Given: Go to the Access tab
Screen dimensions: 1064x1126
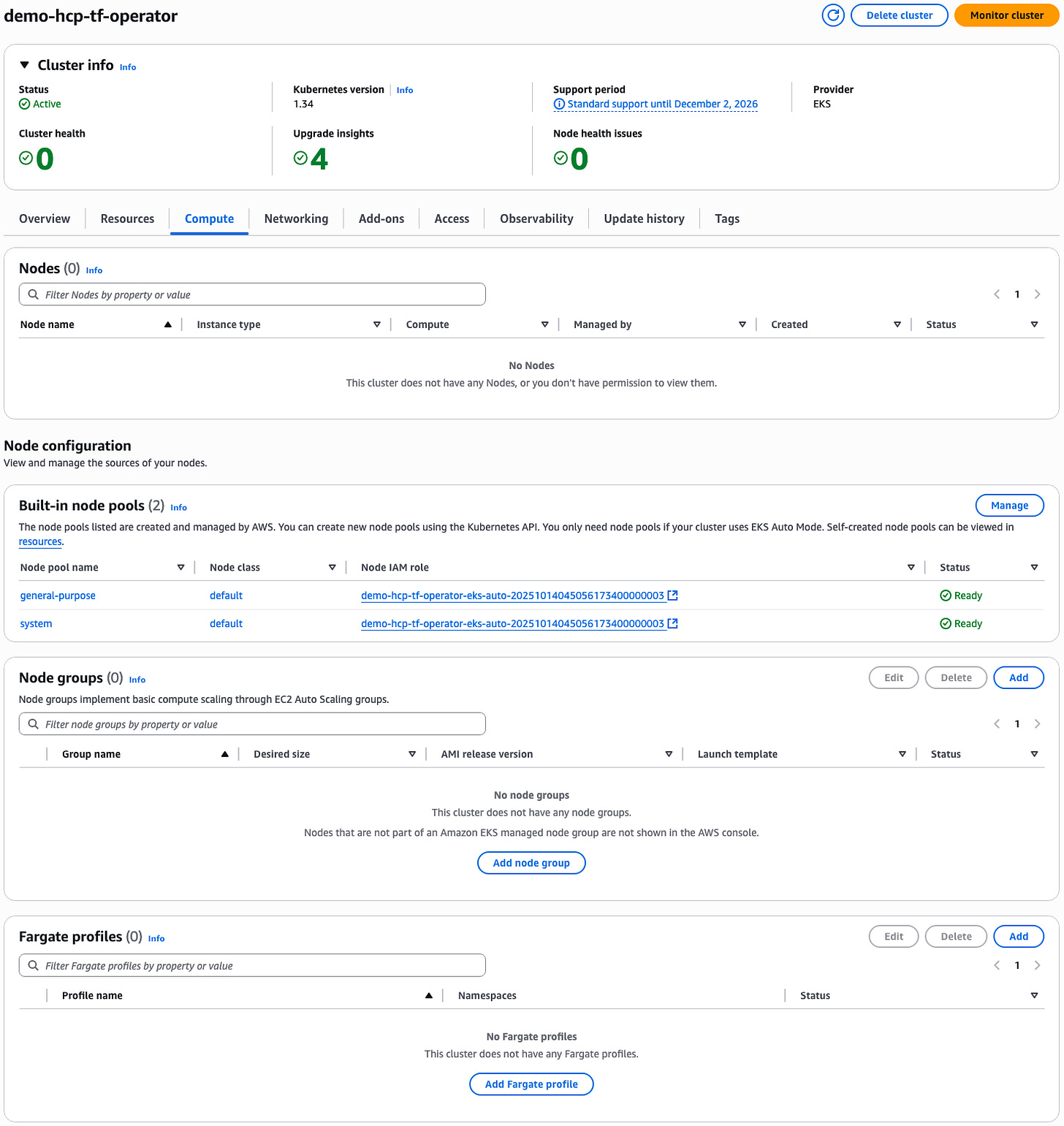Looking at the screenshot, I should point(452,218).
